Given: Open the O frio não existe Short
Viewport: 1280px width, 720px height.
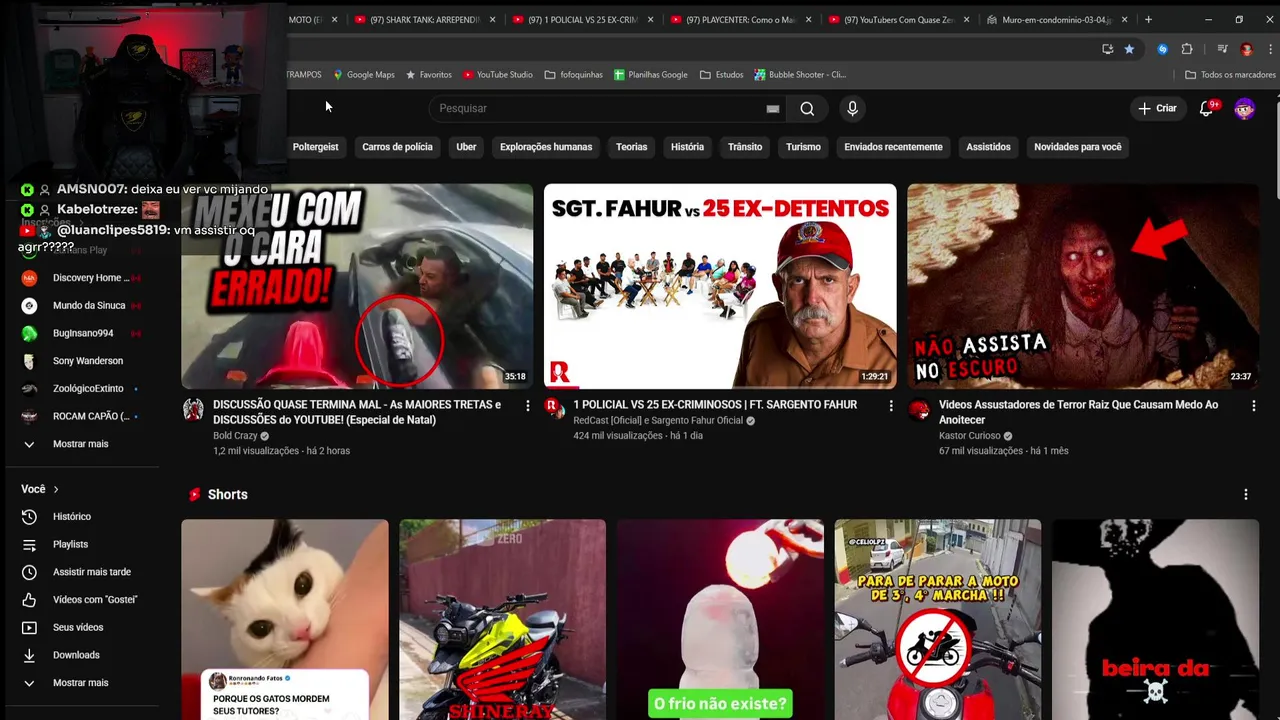Looking at the screenshot, I should click(720, 619).
